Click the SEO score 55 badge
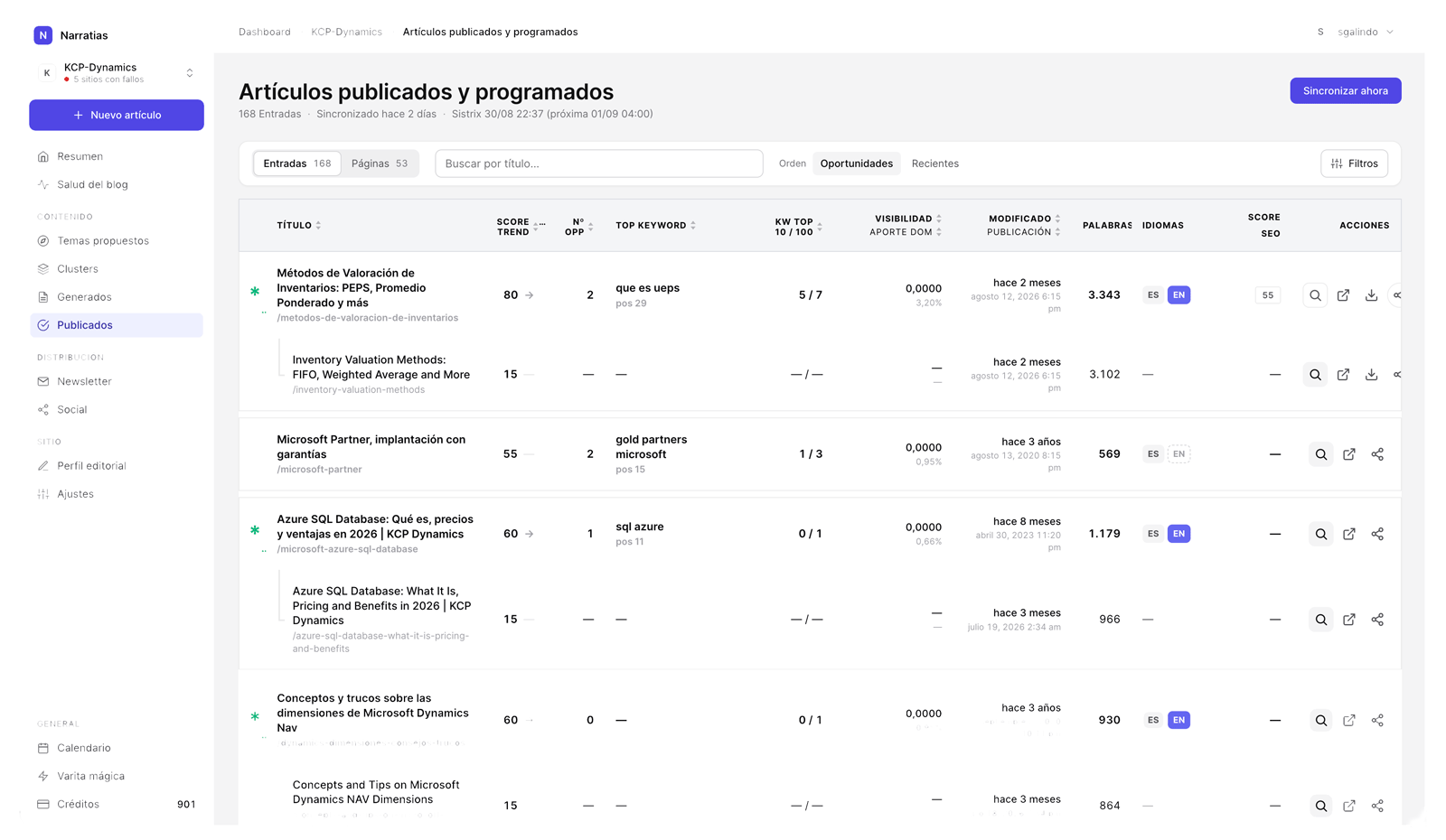The image size is (1446, 840). [x=1268, y=295]
